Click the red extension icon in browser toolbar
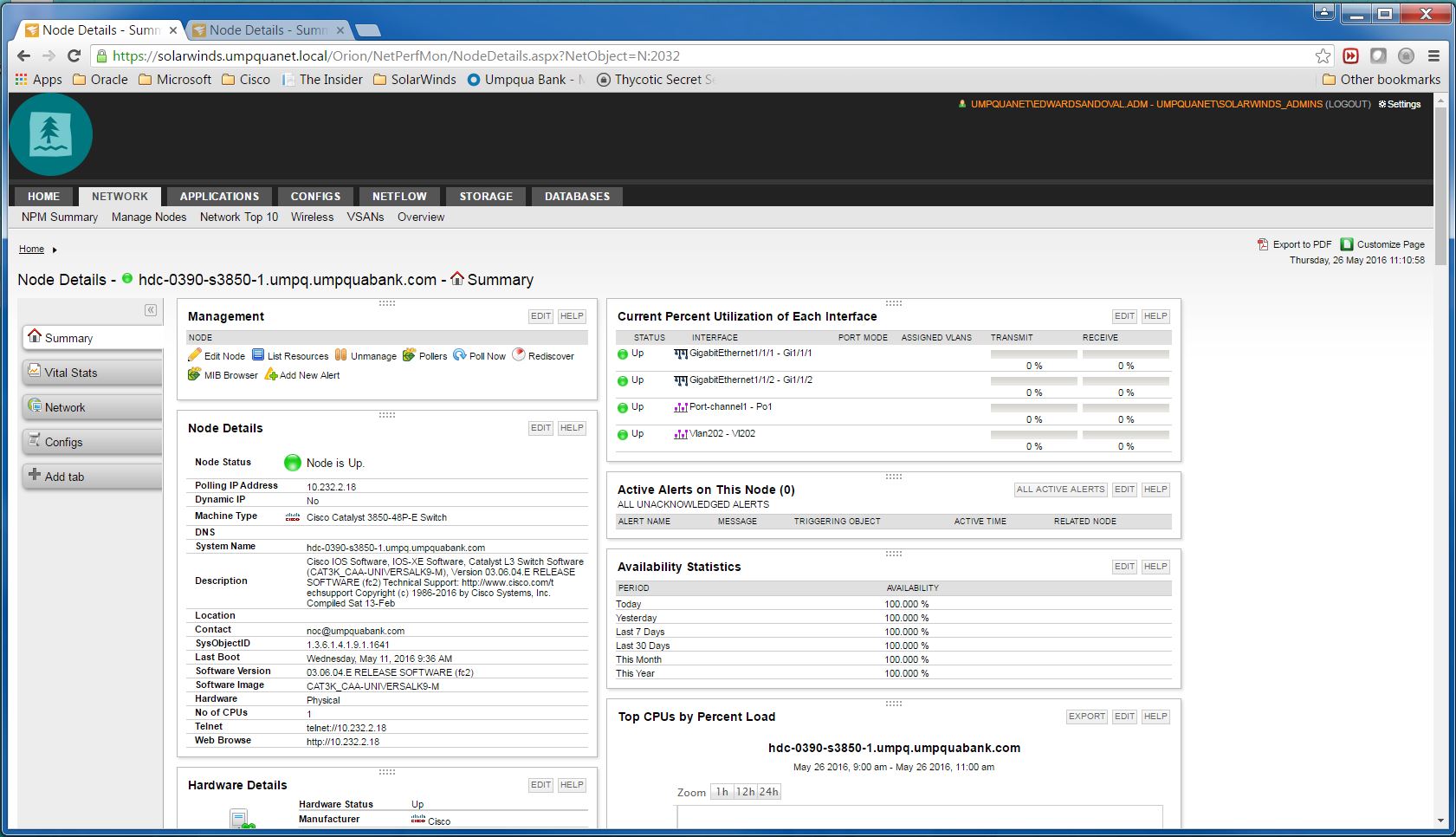1456x837 pixels. pos(1350,55)
